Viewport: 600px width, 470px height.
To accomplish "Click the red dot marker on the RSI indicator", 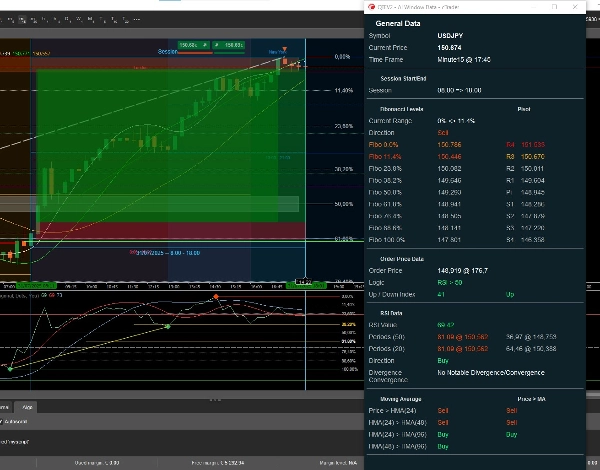I will coord(214,298).
